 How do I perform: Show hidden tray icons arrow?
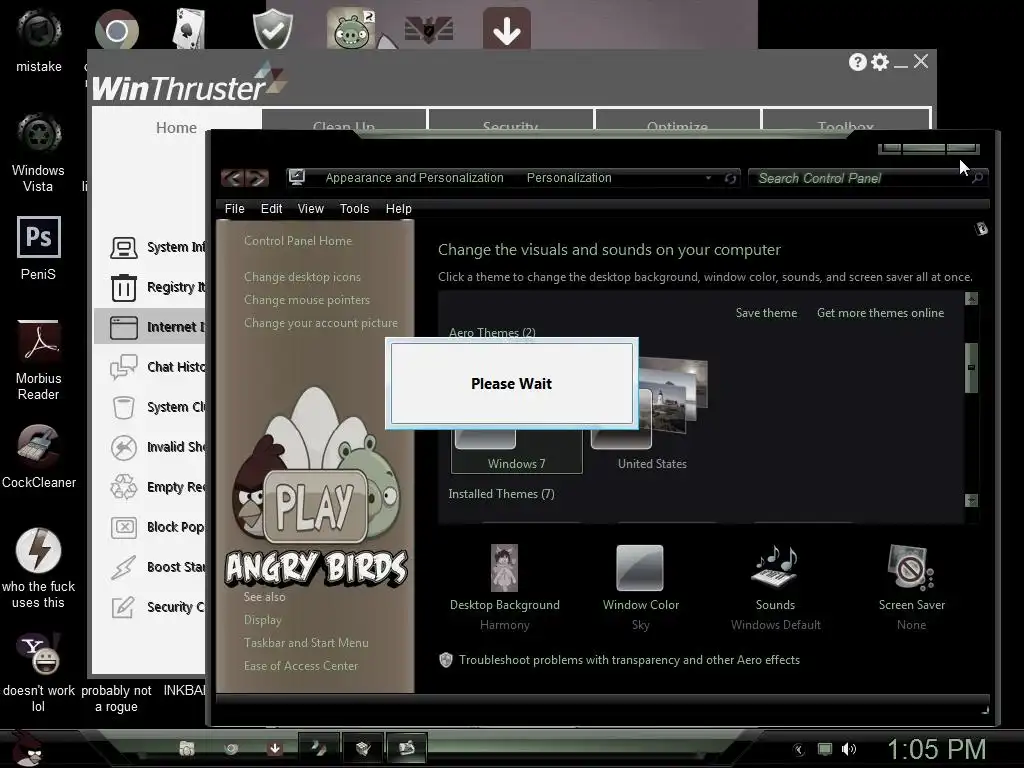(x=799, y=749)
